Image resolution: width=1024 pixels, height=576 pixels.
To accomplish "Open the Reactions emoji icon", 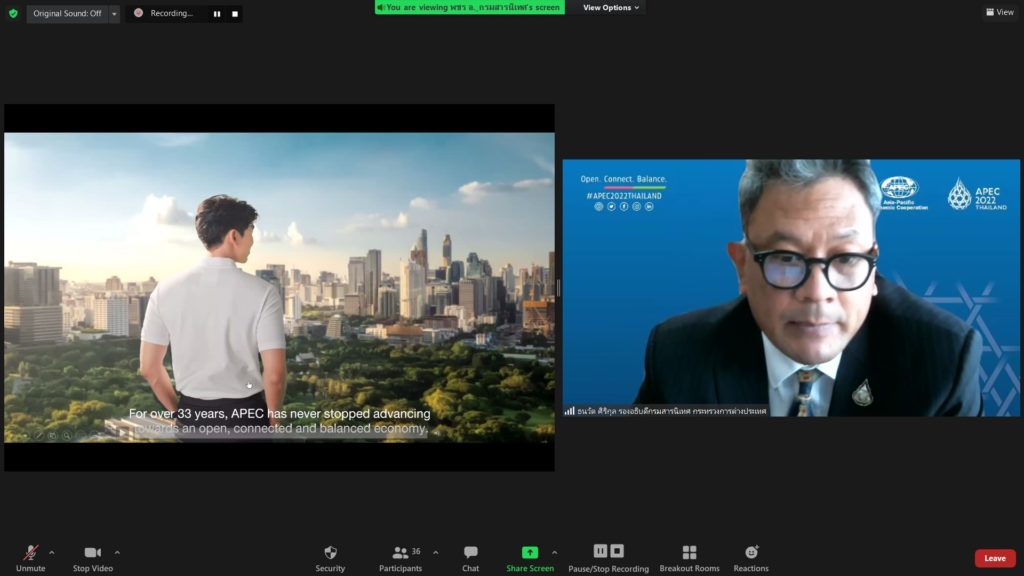I will click(x=751, y=553).
